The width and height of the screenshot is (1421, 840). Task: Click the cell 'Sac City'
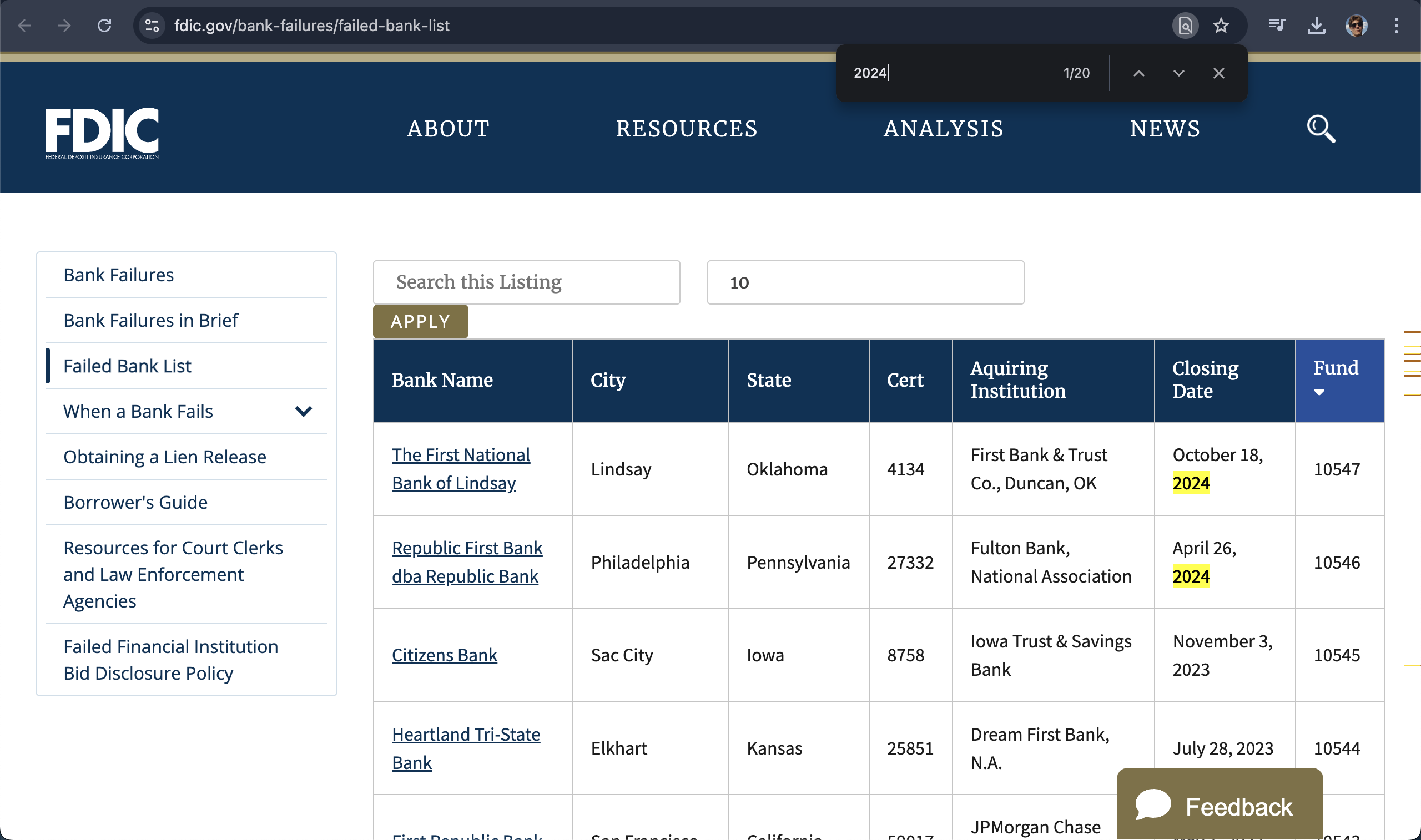[x=622, y=655]
